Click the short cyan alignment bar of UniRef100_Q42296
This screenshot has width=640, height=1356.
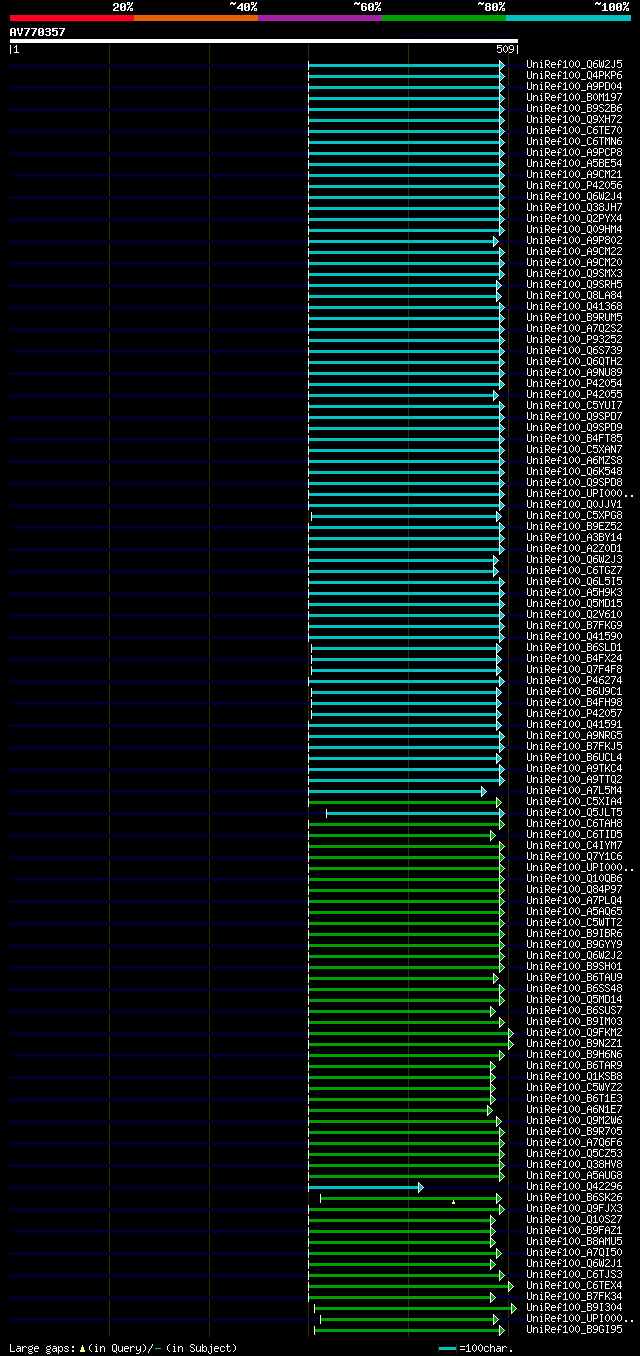coord(365,1187)
